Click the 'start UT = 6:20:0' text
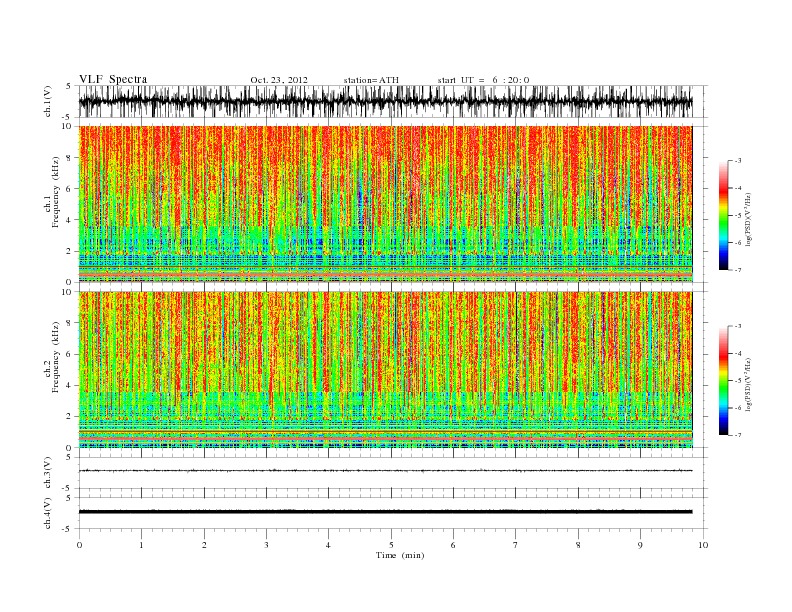The height and width of the screenshot is (612, 792). (x=483, y=80)
